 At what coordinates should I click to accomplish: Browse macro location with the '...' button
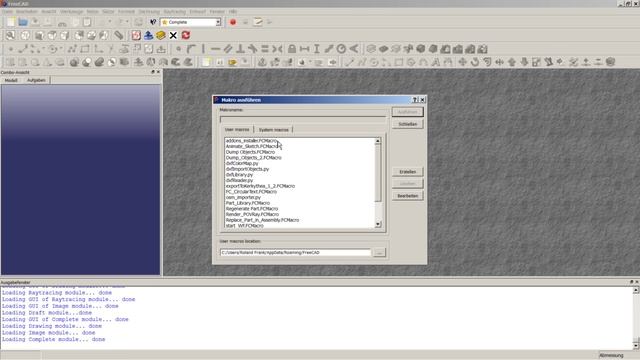[x=379, y=253]
